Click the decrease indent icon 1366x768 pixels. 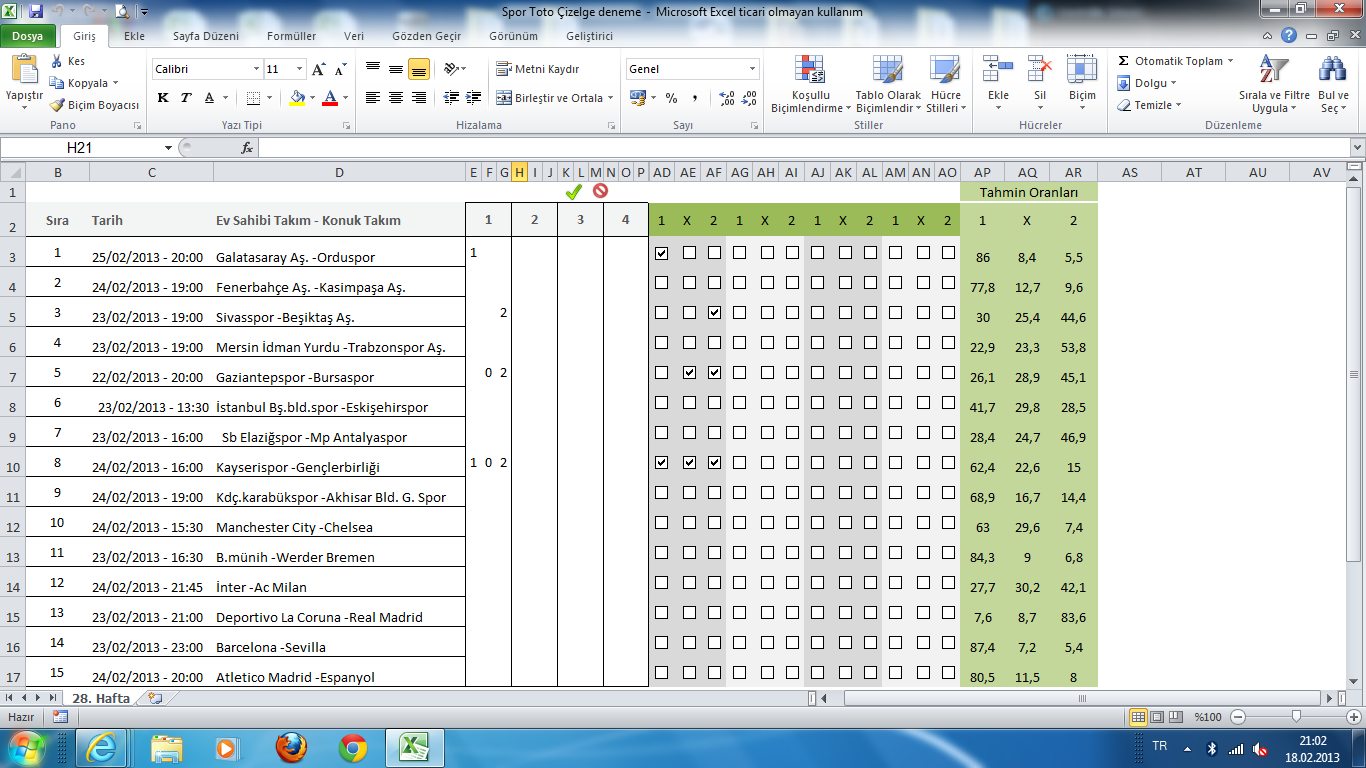[450, 98]
